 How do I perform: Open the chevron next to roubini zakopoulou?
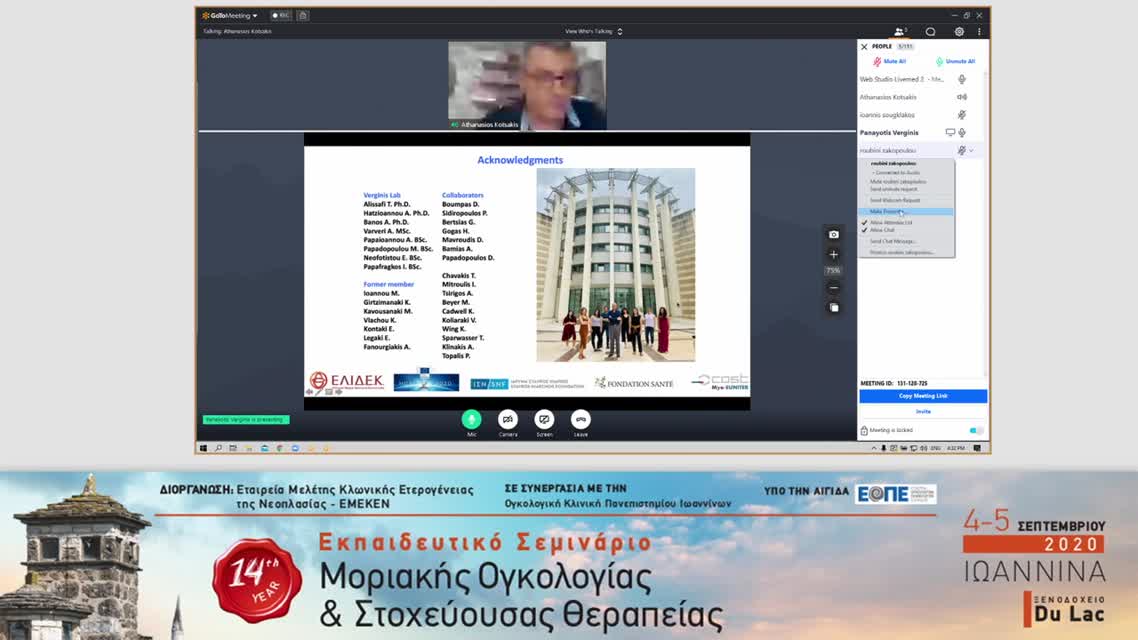[x=971, y=149]
